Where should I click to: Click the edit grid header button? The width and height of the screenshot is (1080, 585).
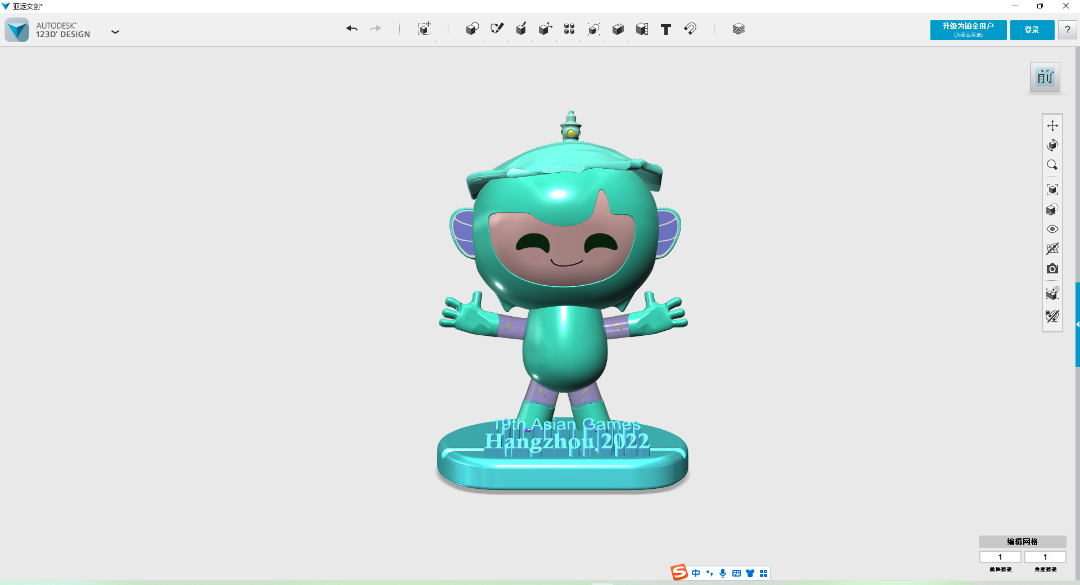pos(1022,542)
